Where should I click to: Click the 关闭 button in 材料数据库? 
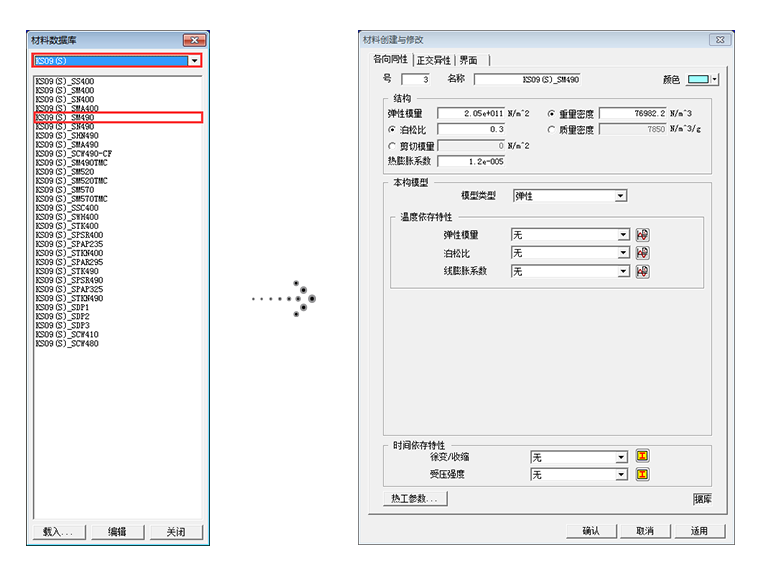point(176,532)
